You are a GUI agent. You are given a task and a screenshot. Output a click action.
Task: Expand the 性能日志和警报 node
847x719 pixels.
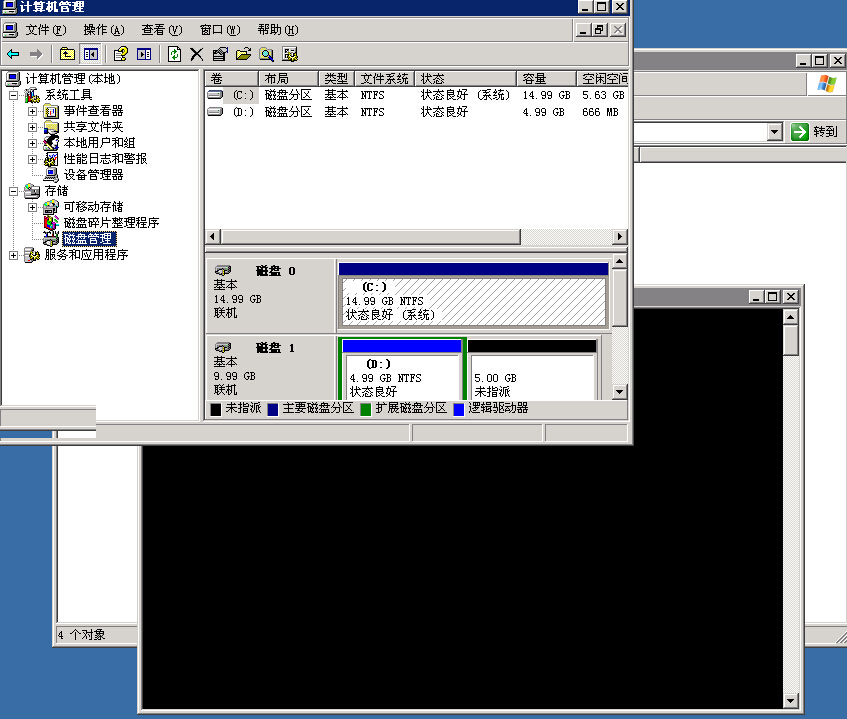pyautogui.click(x=32, y=159)
